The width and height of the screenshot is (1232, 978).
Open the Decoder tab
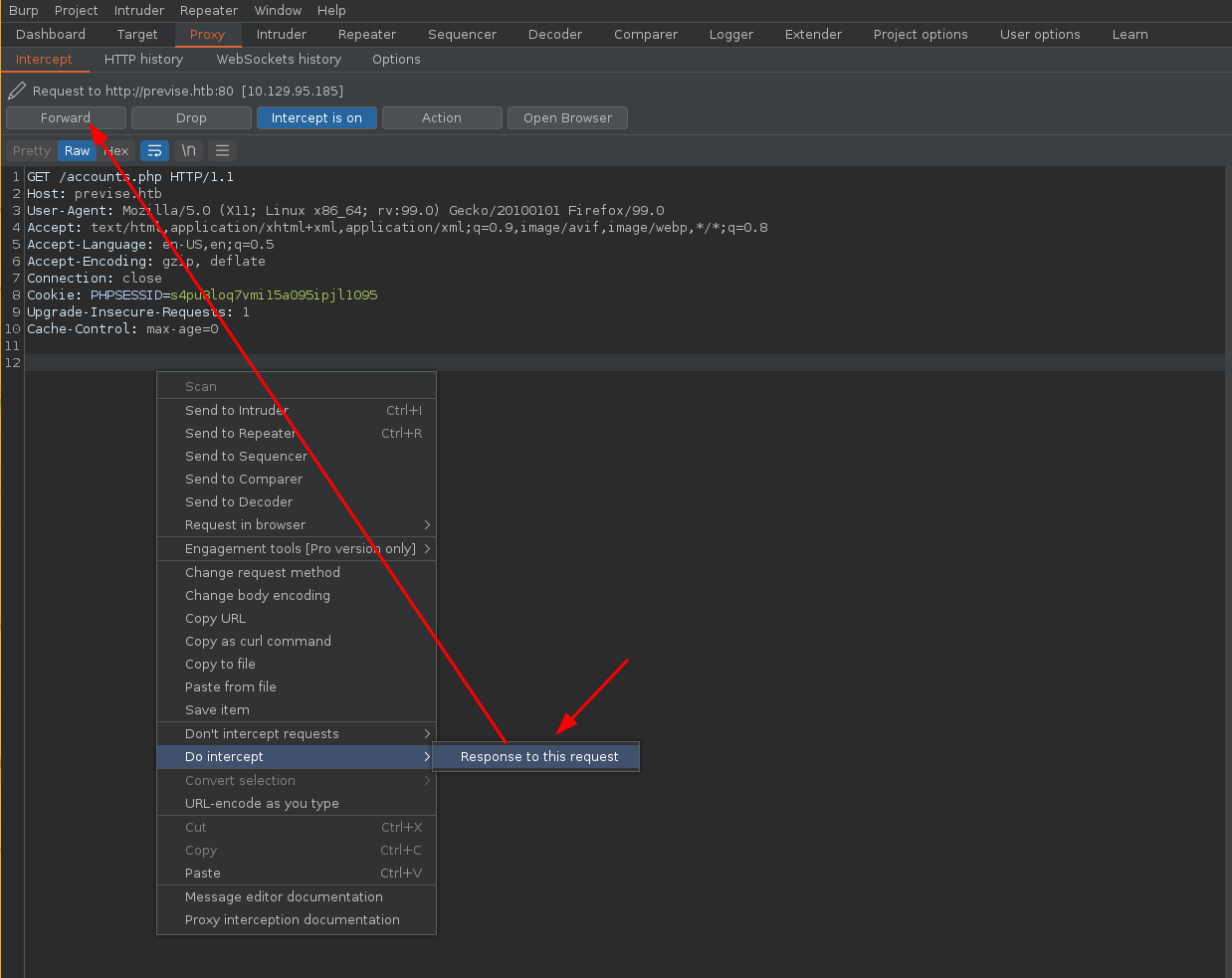[x=555, y=35]
